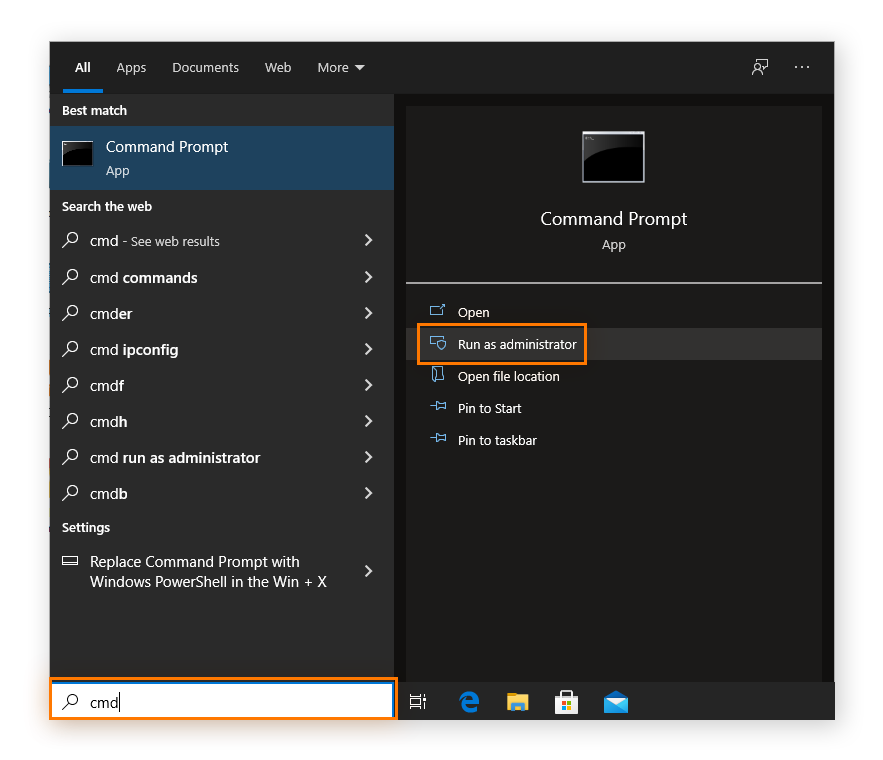Choose Open in the action list
Viewport: 883px width, 760px height.
[473, 312]
